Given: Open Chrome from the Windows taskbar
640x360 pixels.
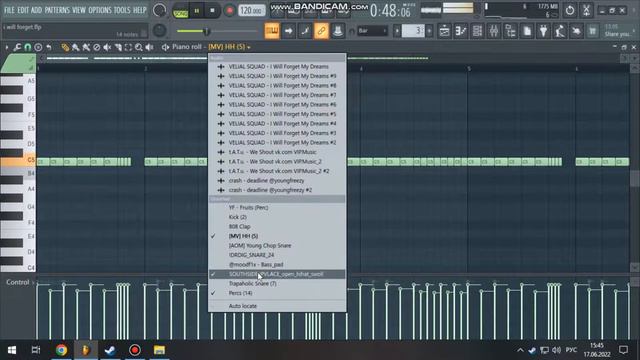Looking at the screenshot, I should coord(61,350).
